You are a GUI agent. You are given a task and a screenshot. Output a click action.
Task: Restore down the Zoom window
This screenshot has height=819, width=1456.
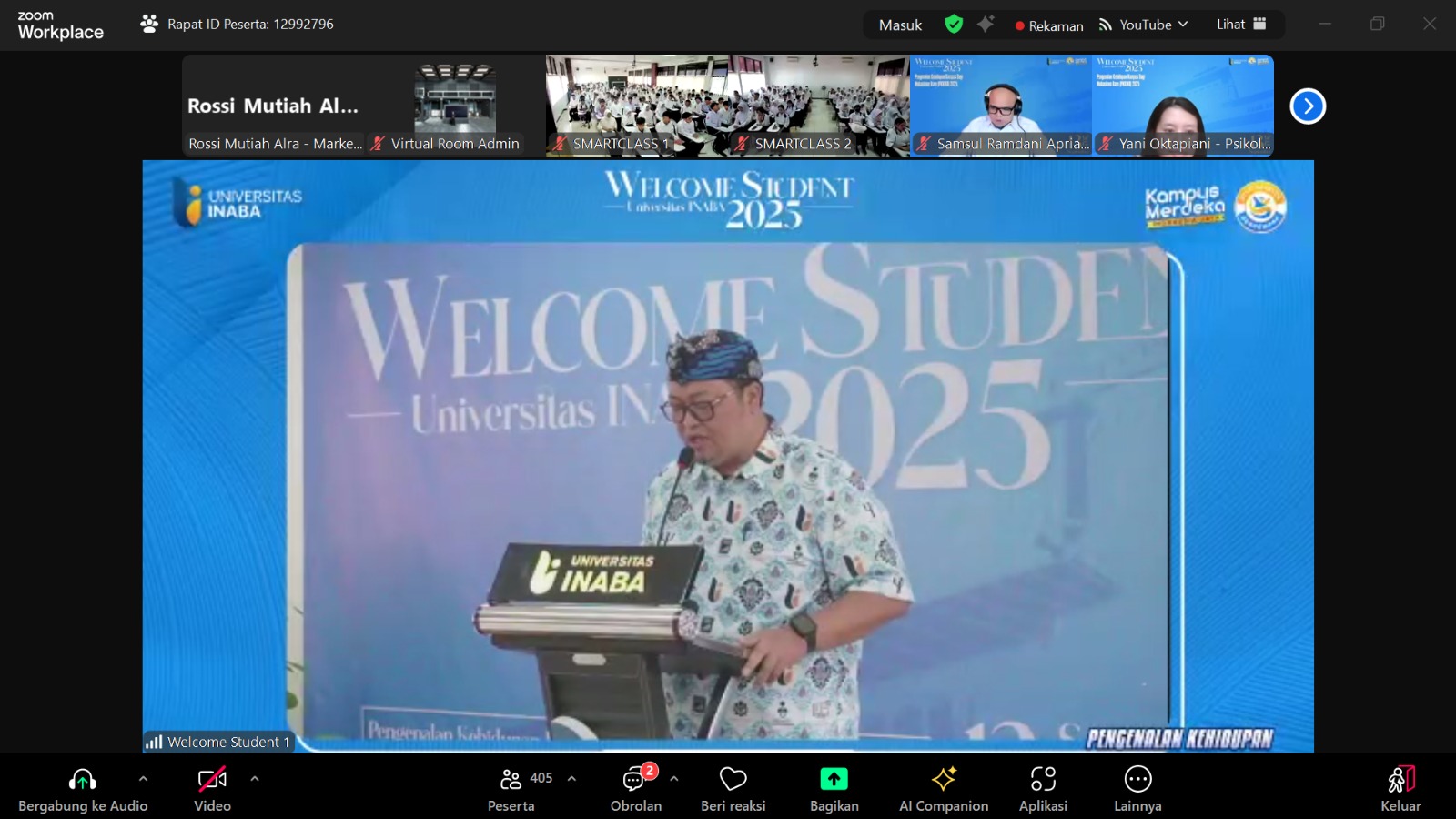pos(1377,25)
